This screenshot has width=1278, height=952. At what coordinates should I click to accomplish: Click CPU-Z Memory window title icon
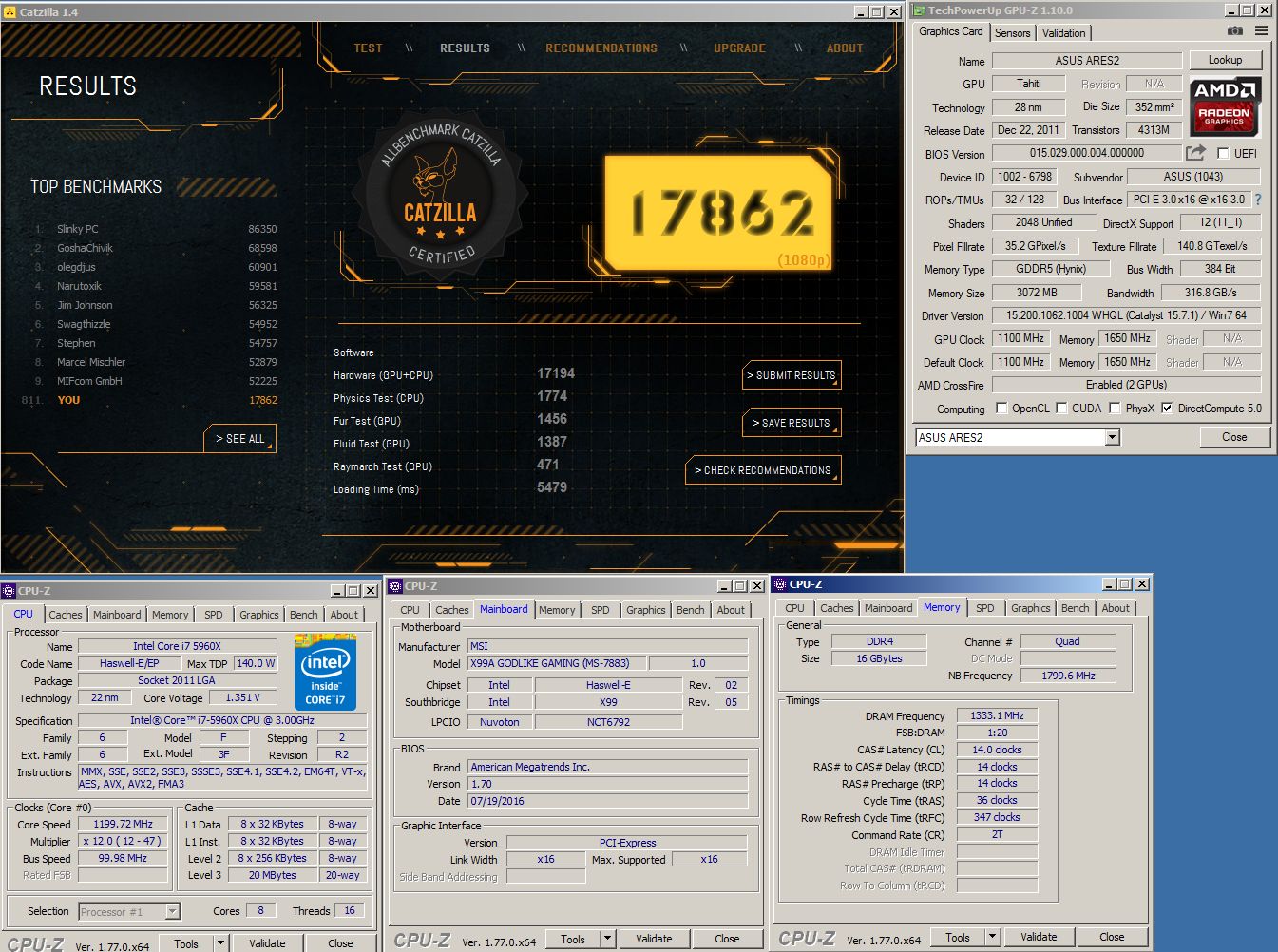(x=780, y=584)
